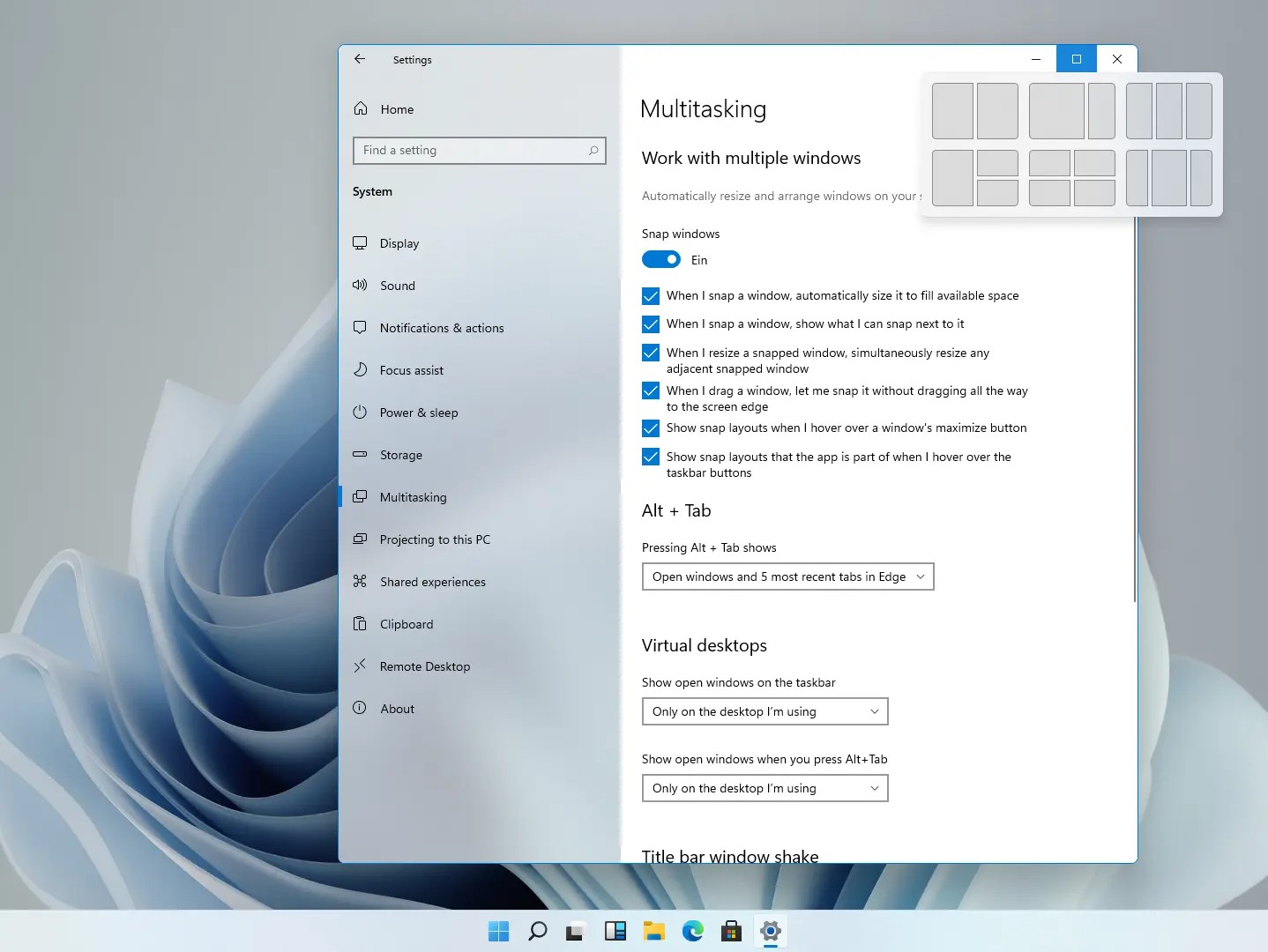Viewport: 1268px width, 952px height.
Task: Uncheck show snap layouts on maximize hover
Action: [651, 428]
